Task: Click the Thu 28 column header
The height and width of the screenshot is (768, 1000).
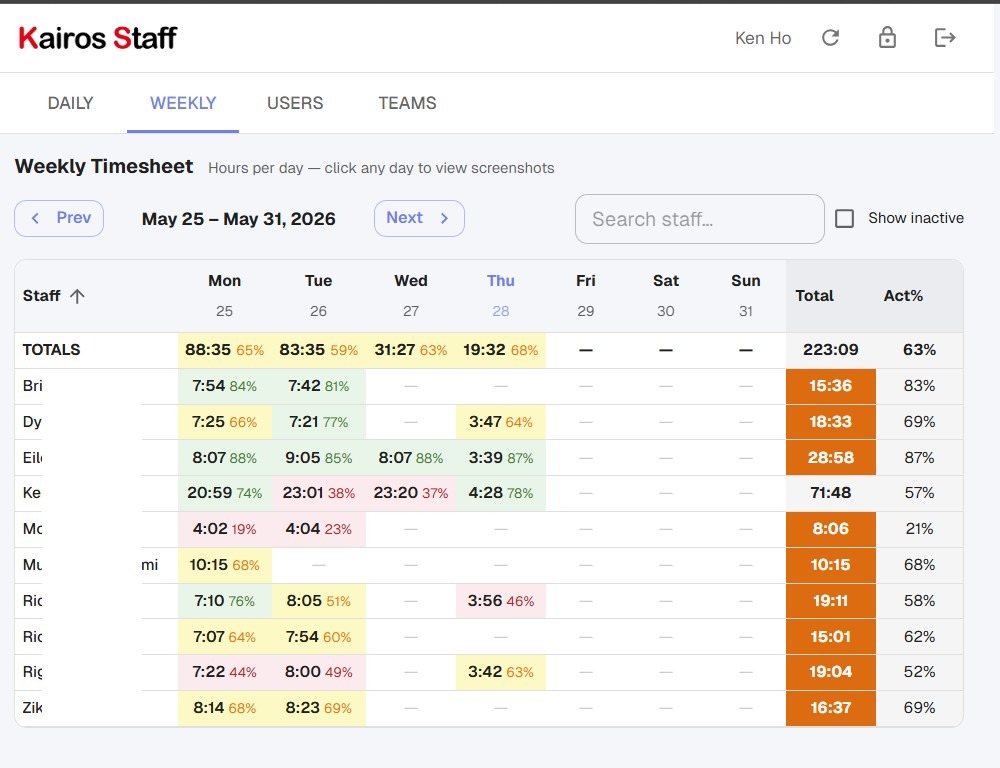Action: [x=501, y=296]
